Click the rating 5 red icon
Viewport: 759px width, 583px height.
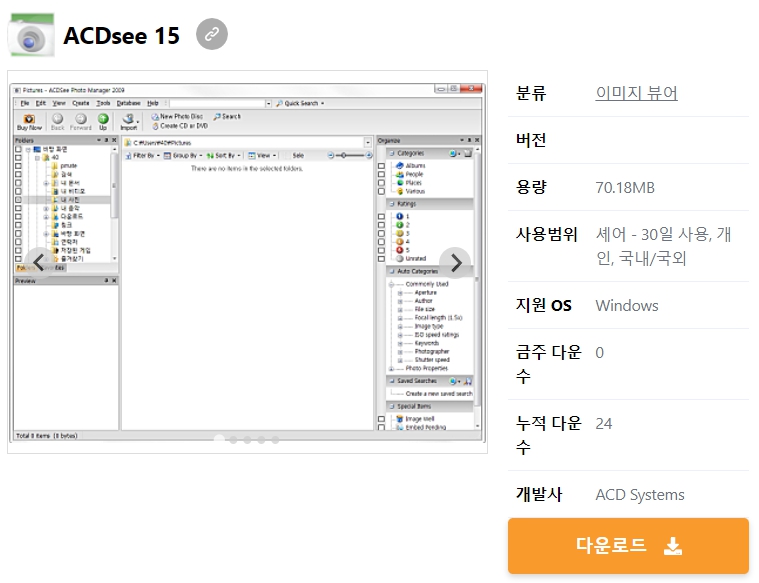(x=400, y=250)
